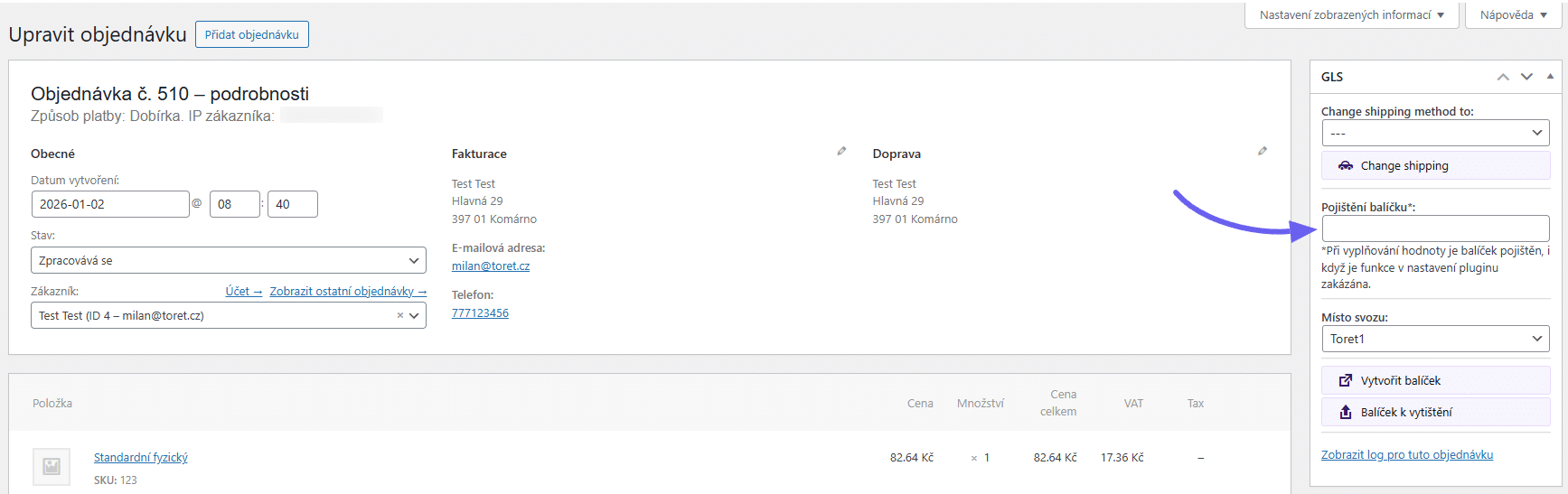Move GLS panel down with arrow
Screen dimensions: 1568x494
tap(1526, 77)
